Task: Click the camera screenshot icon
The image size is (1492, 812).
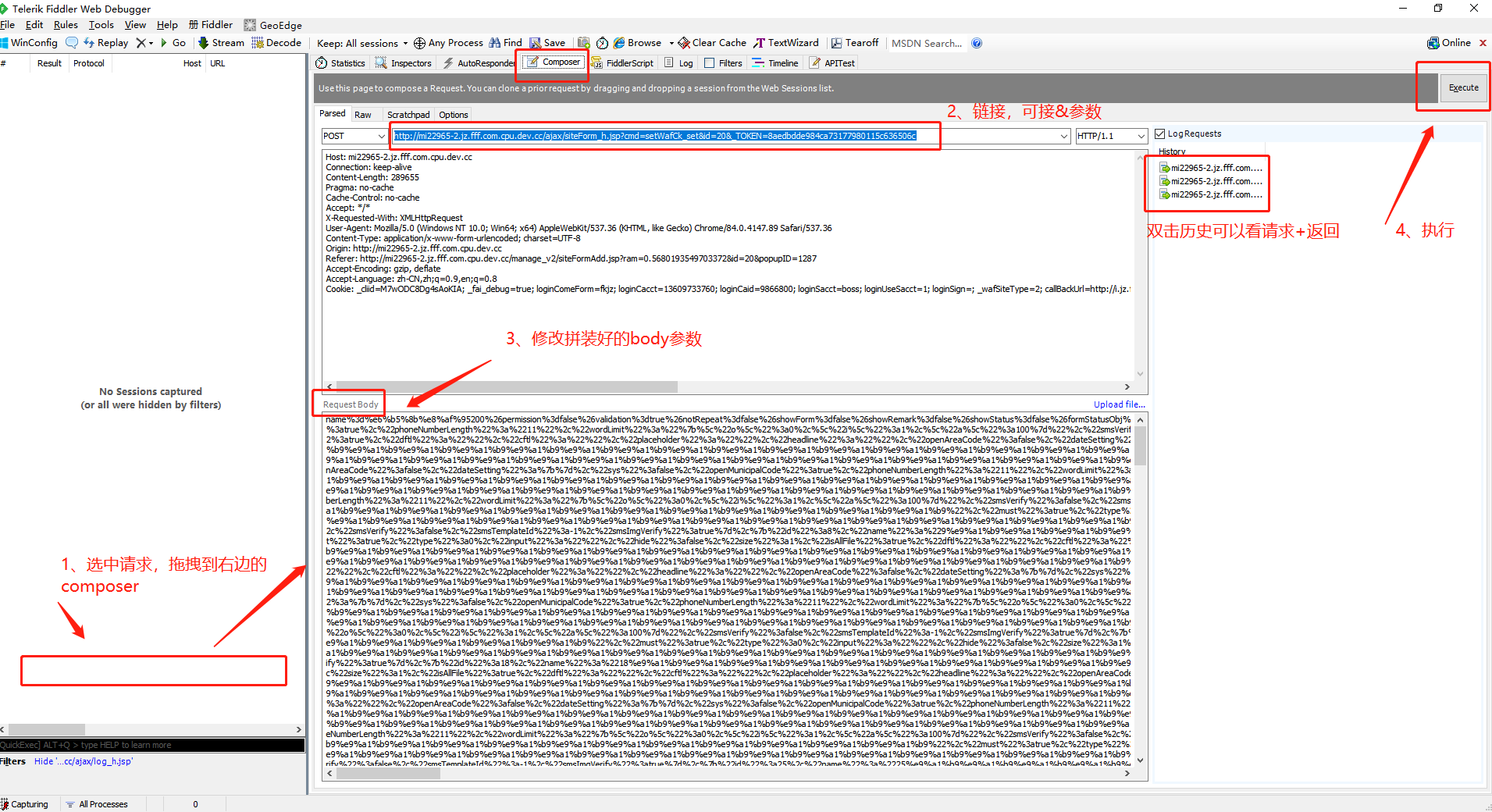Action: [583, 43]
